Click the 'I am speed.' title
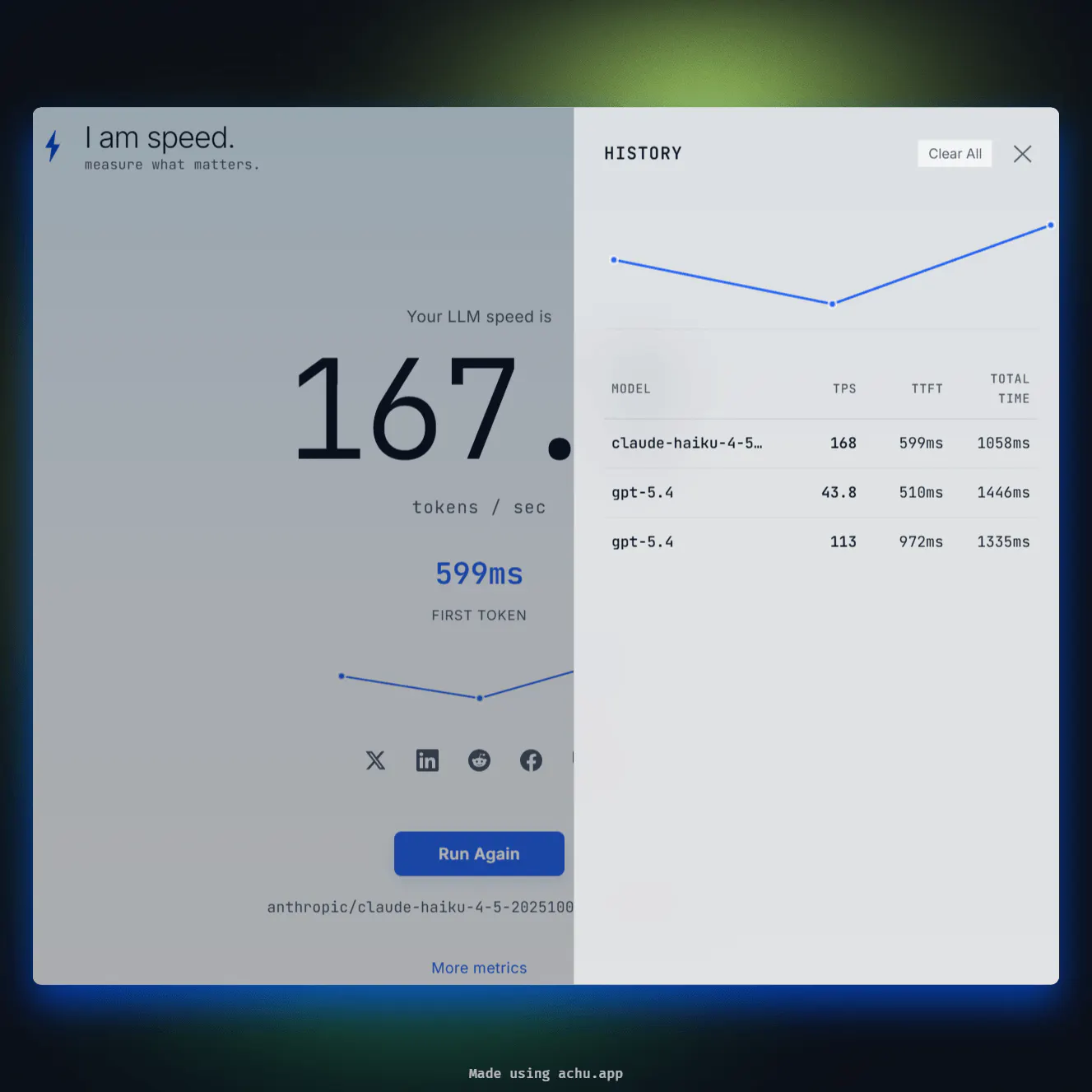 tap(160, 137)
